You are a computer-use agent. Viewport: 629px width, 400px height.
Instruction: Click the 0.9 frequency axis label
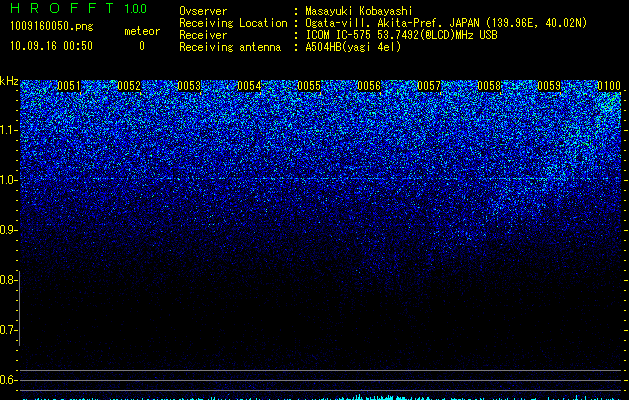point(7,230)
